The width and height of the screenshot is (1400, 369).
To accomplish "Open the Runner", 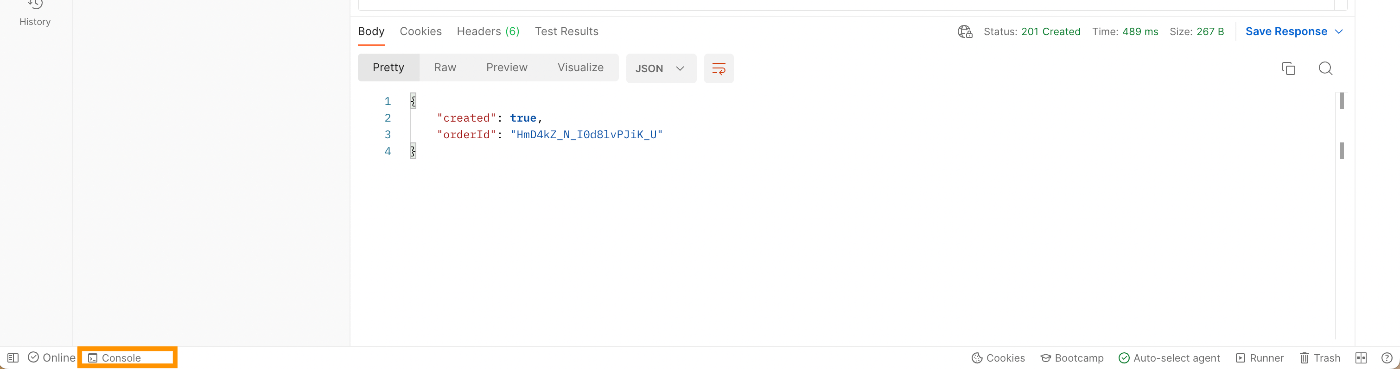I will pos(1260,358).
